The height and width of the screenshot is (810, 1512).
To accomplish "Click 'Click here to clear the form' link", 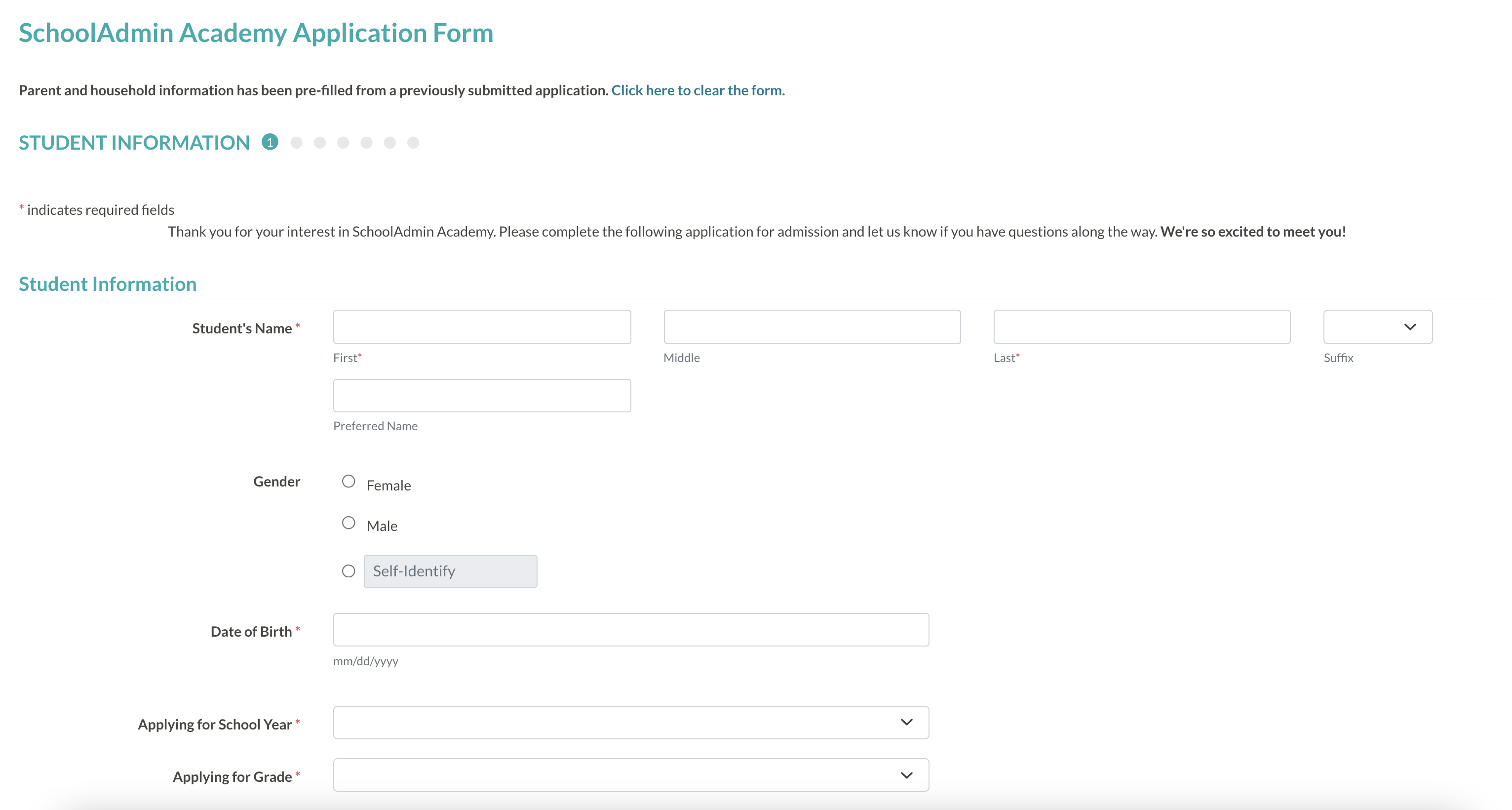I will tap(698, 90).
